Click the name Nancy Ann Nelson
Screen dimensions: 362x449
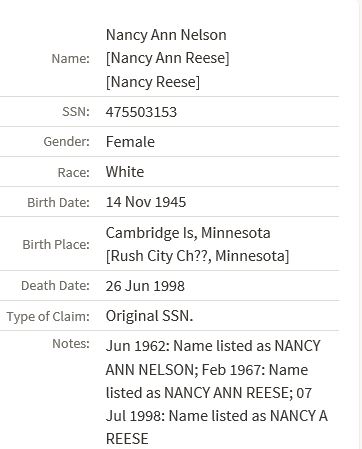coord(166,35)
